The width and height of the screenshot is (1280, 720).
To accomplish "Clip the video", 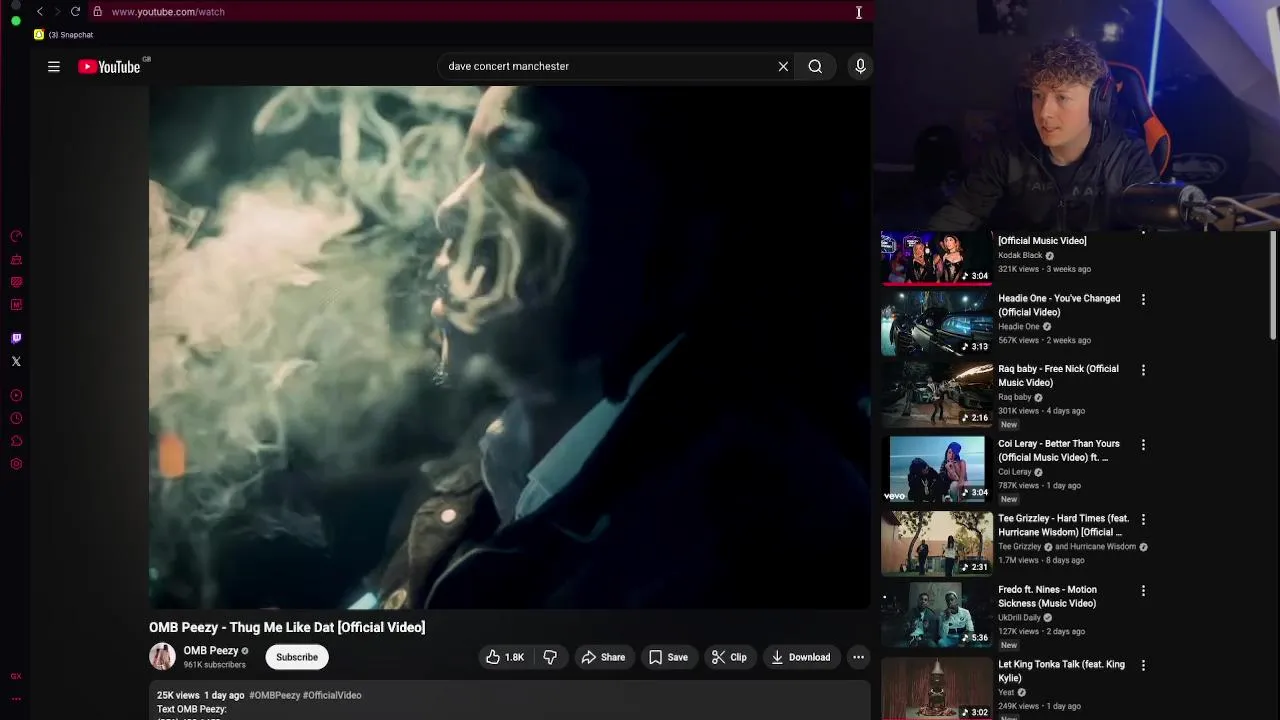I will pyautogui.click(x=729, y=657).
